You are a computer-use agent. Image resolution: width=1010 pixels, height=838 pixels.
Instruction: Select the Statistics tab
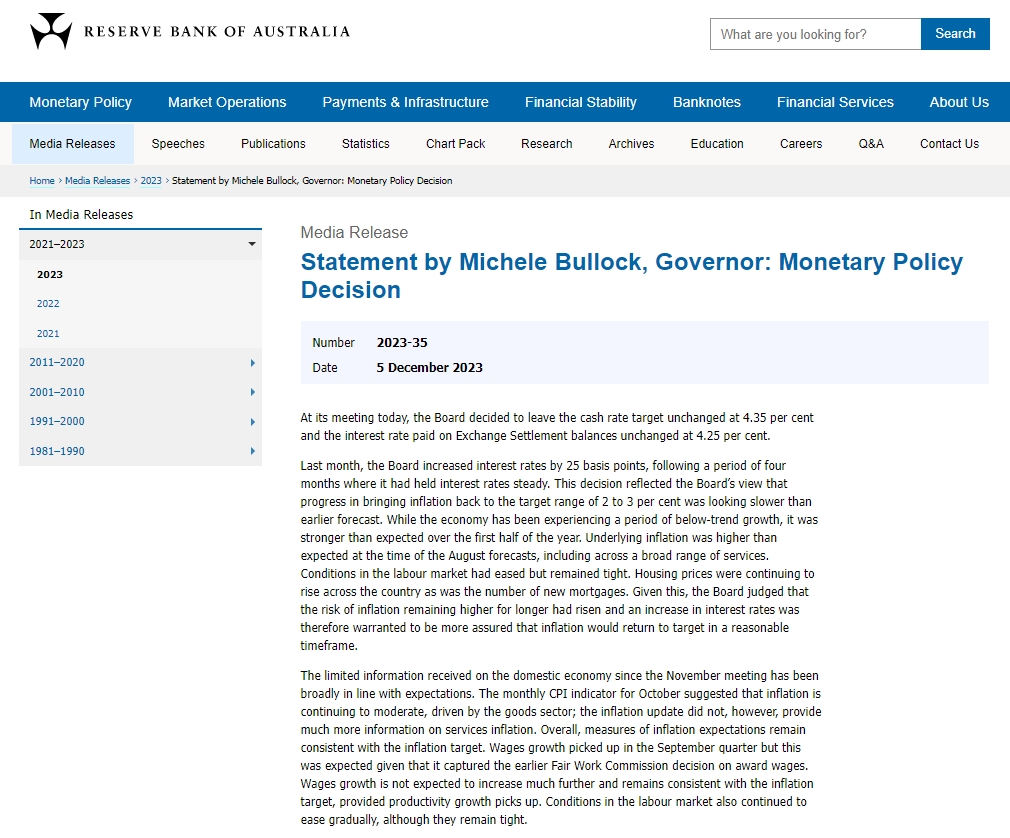[366, 144]
